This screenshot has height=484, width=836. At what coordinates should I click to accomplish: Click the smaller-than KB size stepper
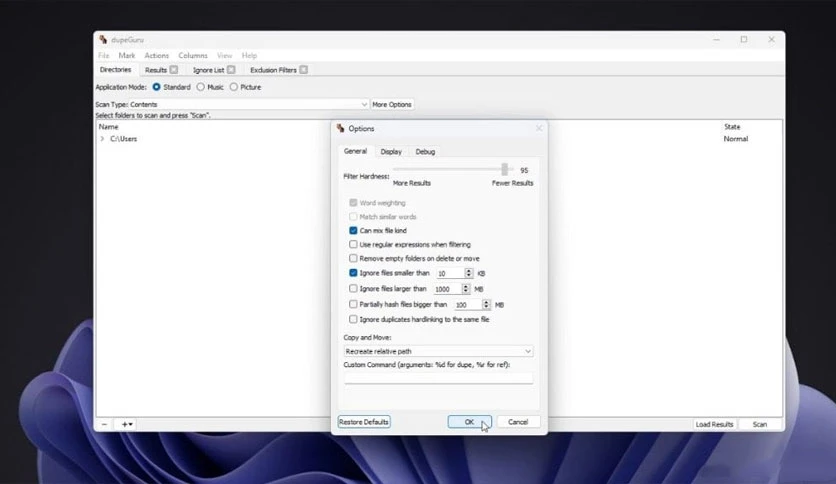[x=469, y=273]
